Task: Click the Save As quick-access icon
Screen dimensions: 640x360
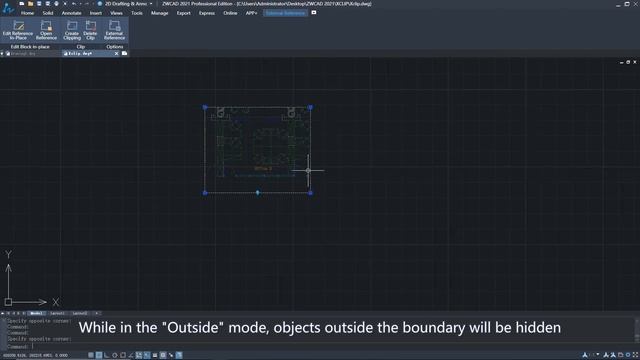Action: [48, 4]
